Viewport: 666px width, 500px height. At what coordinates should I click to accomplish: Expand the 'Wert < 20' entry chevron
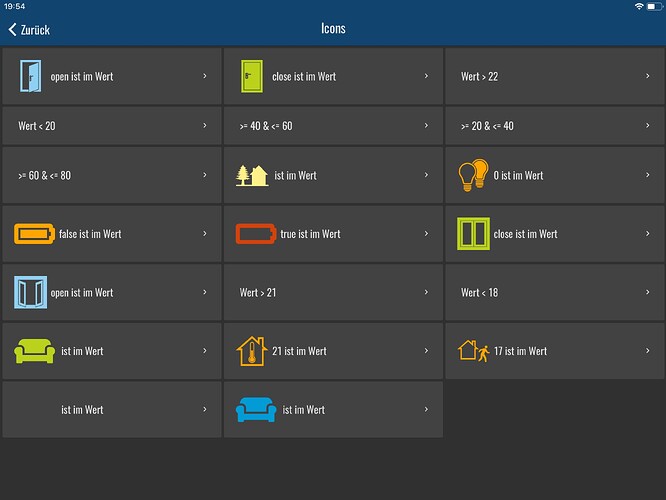[x=205, y=126]
